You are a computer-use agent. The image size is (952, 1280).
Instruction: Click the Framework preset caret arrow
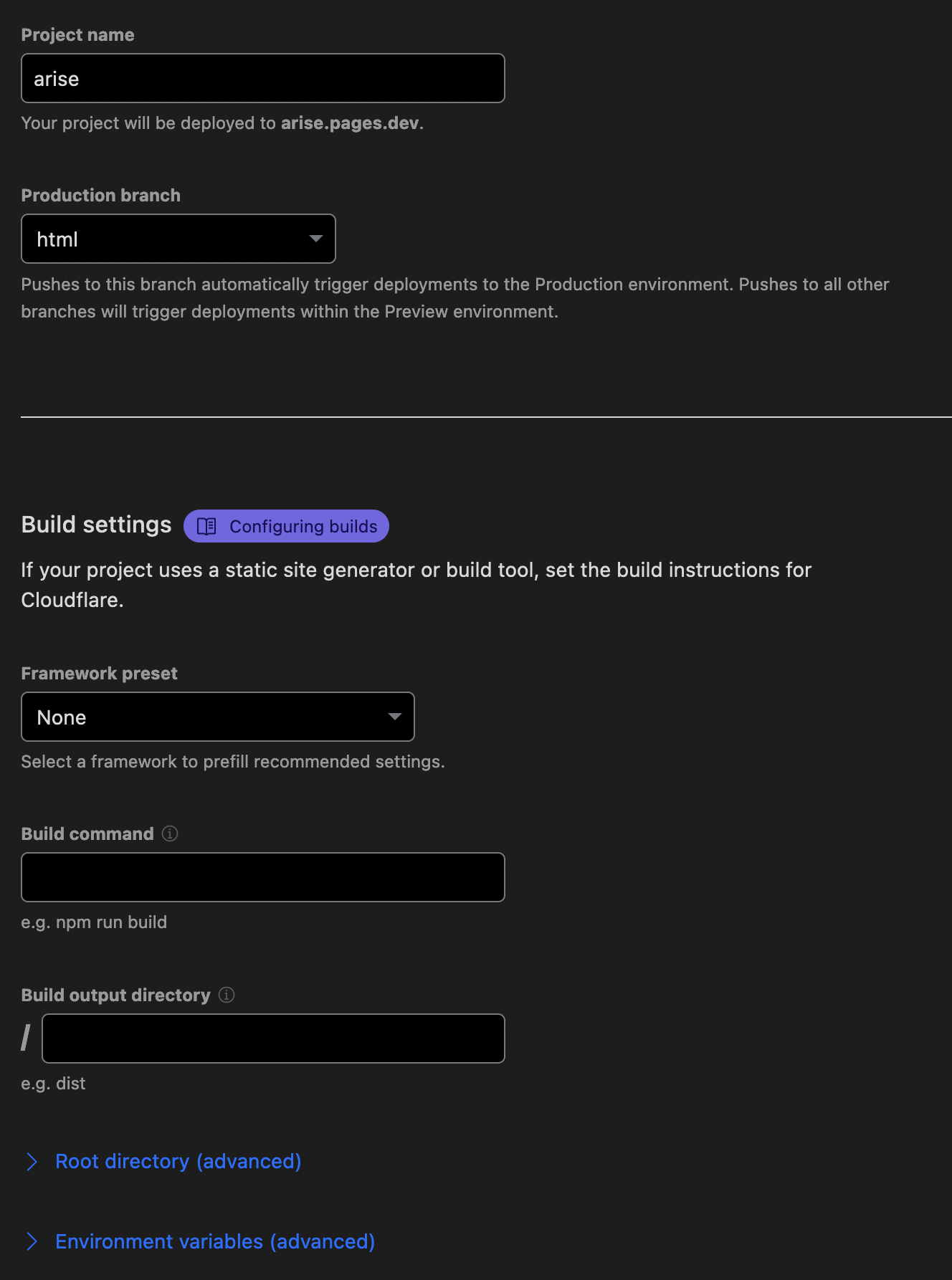point(394,717)
